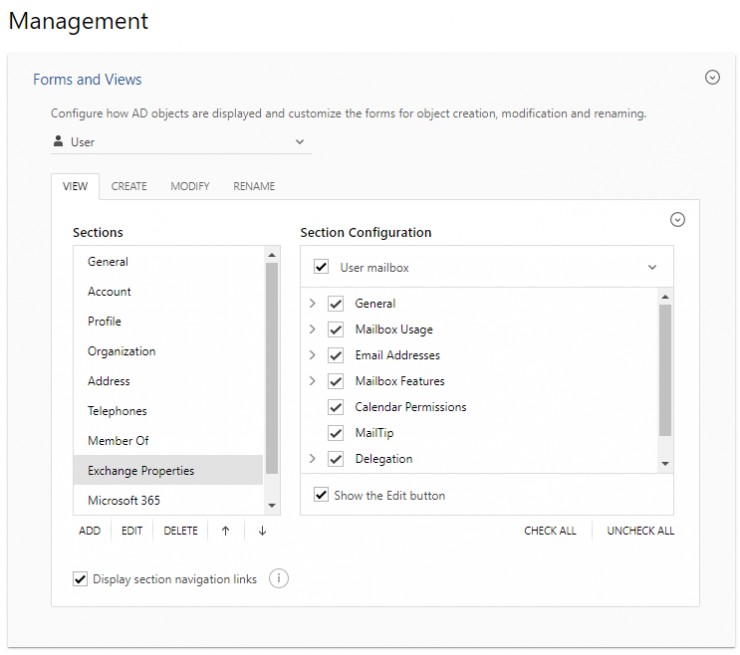Switch to the MODIFY tab
The width and height of the screenshot is (740, 655).
pyautogui.click(x=190, y=186)
